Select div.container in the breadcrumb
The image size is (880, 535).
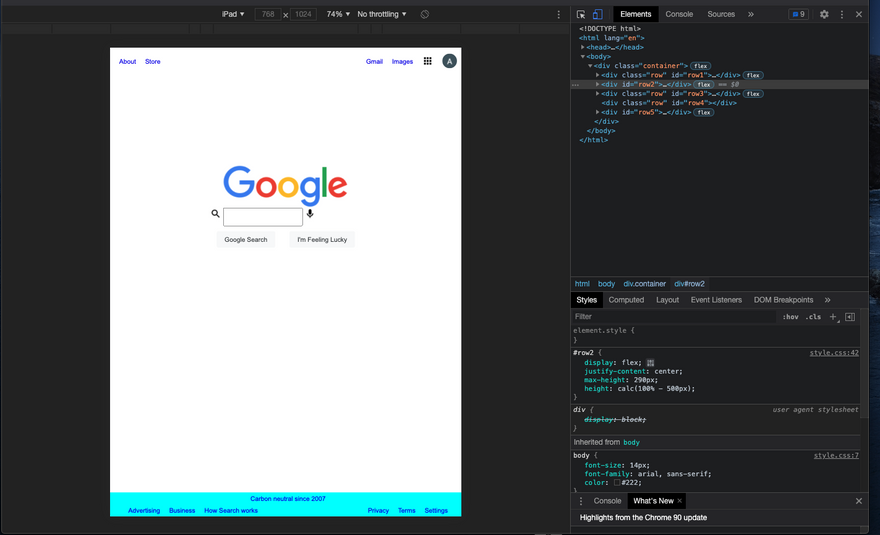pos(644,284)
